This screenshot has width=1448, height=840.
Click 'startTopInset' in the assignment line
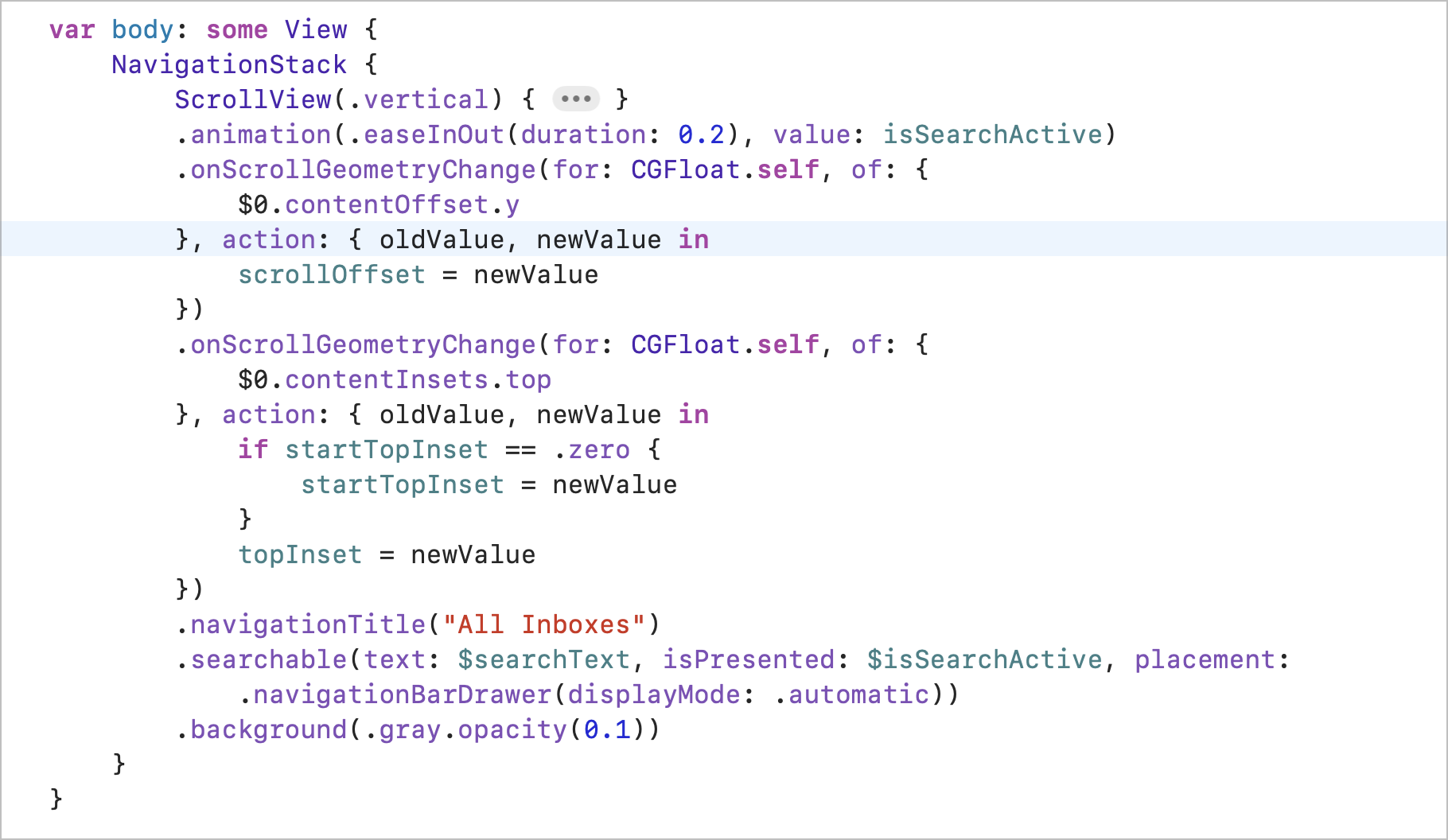click(403, 484)
